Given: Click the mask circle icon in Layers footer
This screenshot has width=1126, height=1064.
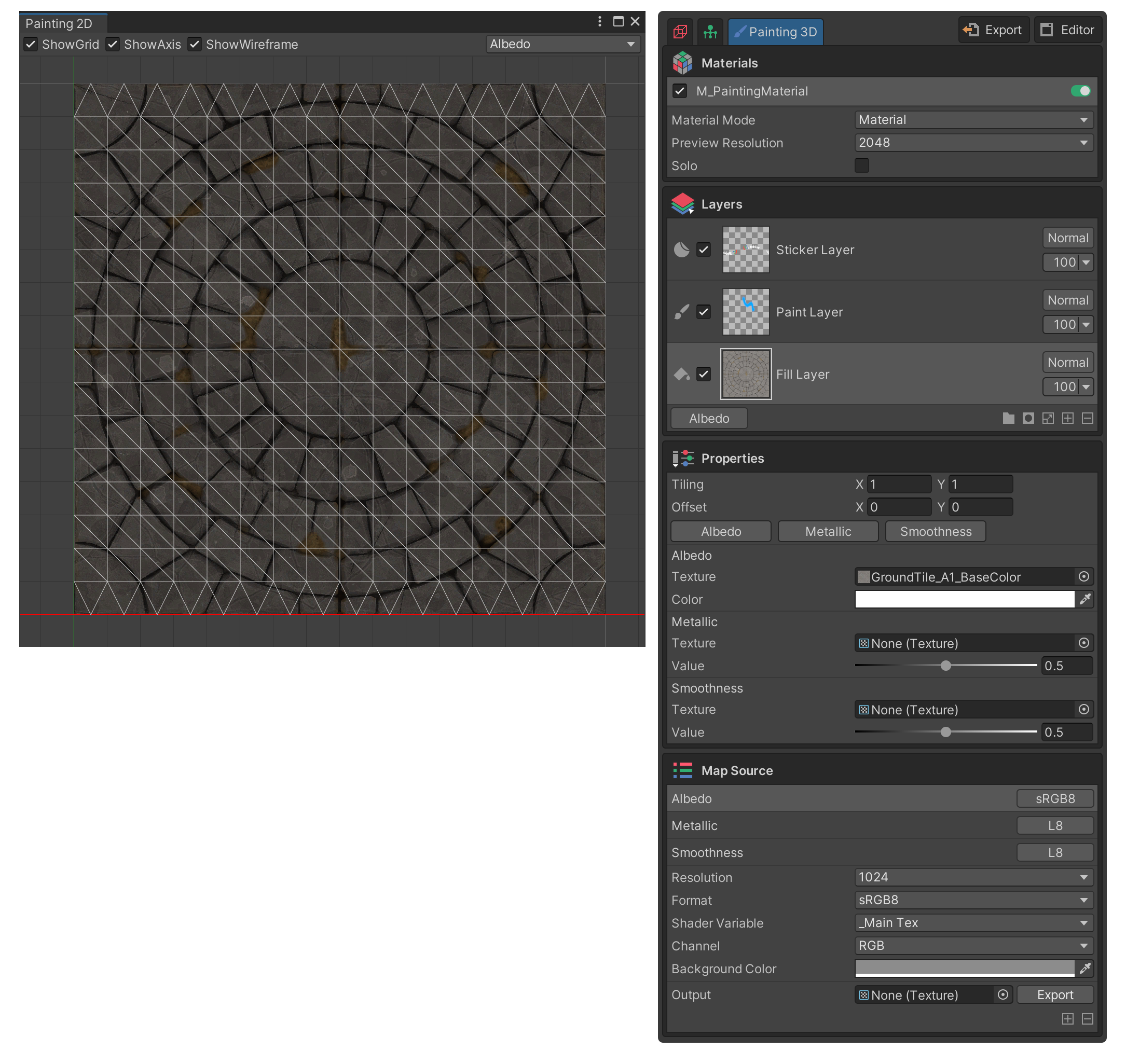Looking at the screenshot, I should 1027,418.
